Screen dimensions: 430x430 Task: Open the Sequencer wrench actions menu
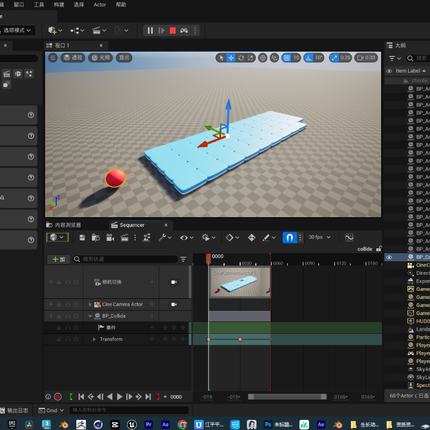(165, 238)
